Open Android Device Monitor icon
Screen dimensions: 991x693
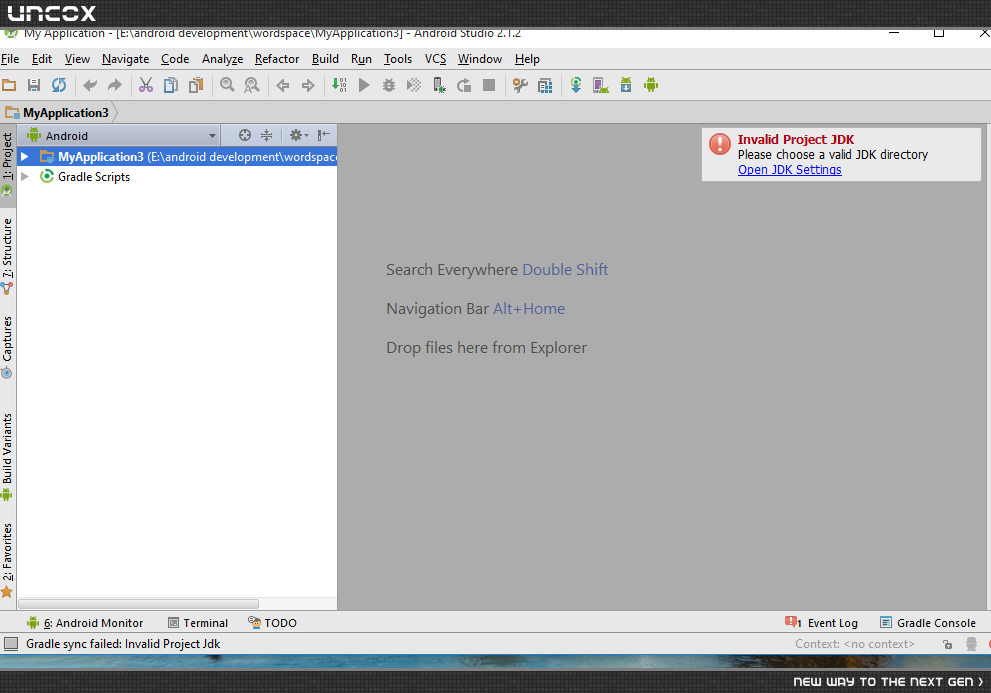(x=651, y=85)
